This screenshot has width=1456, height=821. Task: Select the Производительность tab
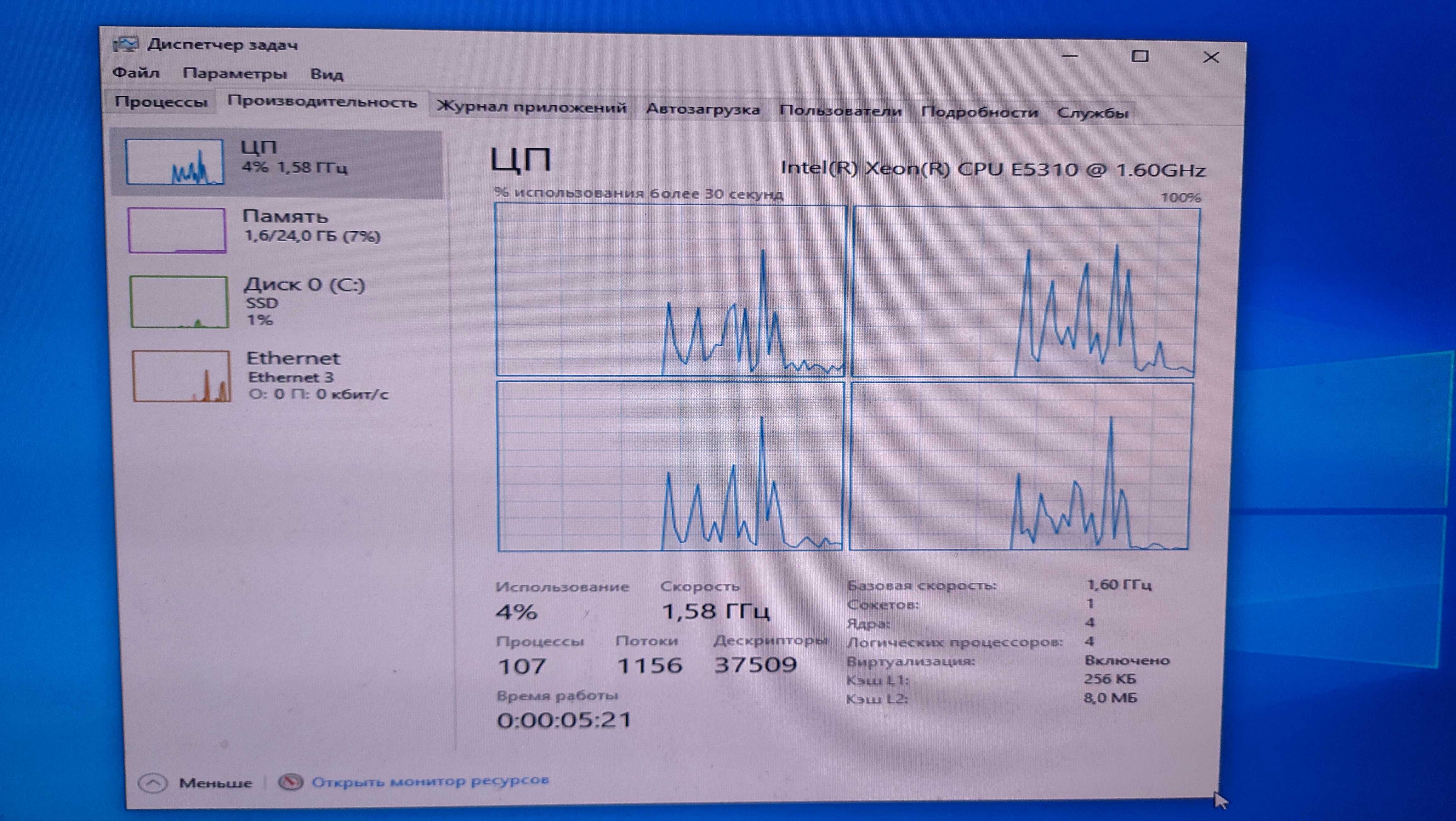[322, 102]
